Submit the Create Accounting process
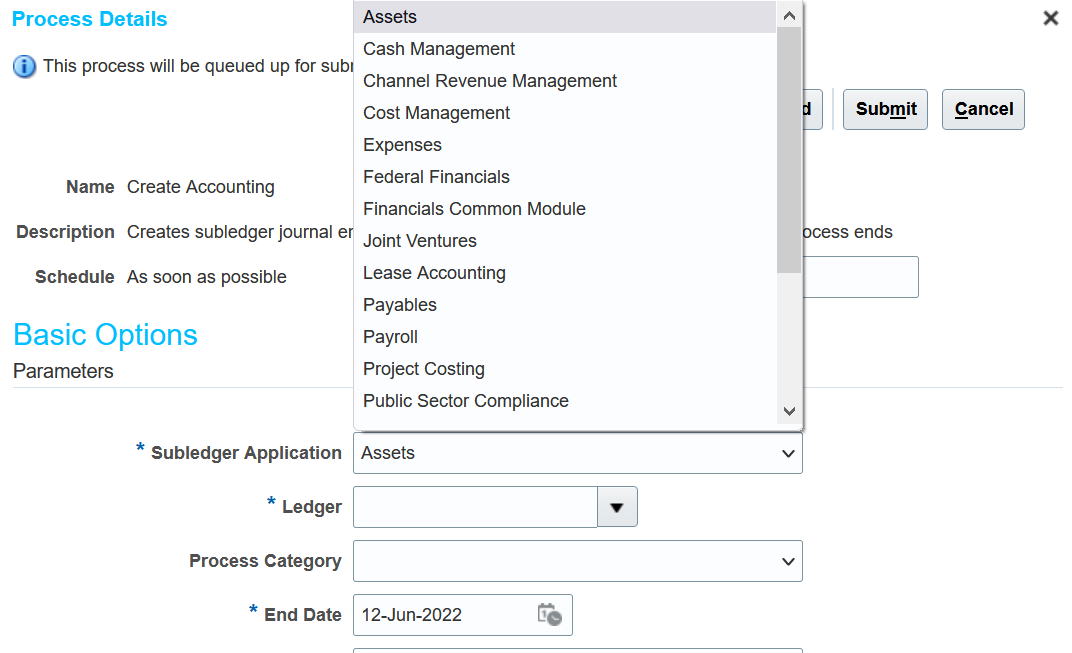This screenshot has width=1072, height=653. pos(885,109)
